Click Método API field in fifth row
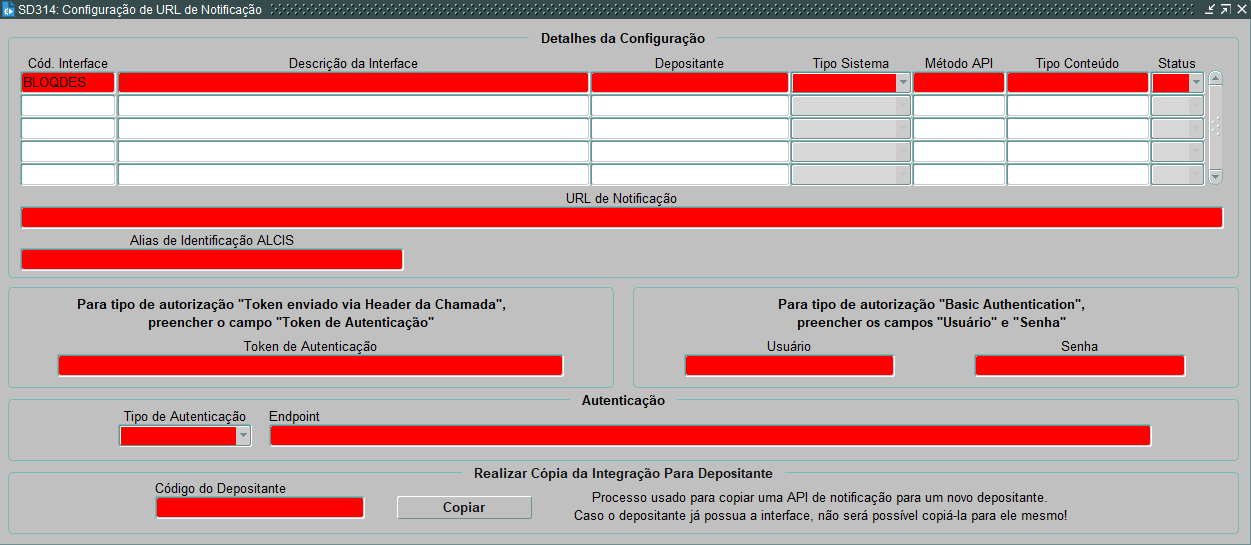 (959, 175)
